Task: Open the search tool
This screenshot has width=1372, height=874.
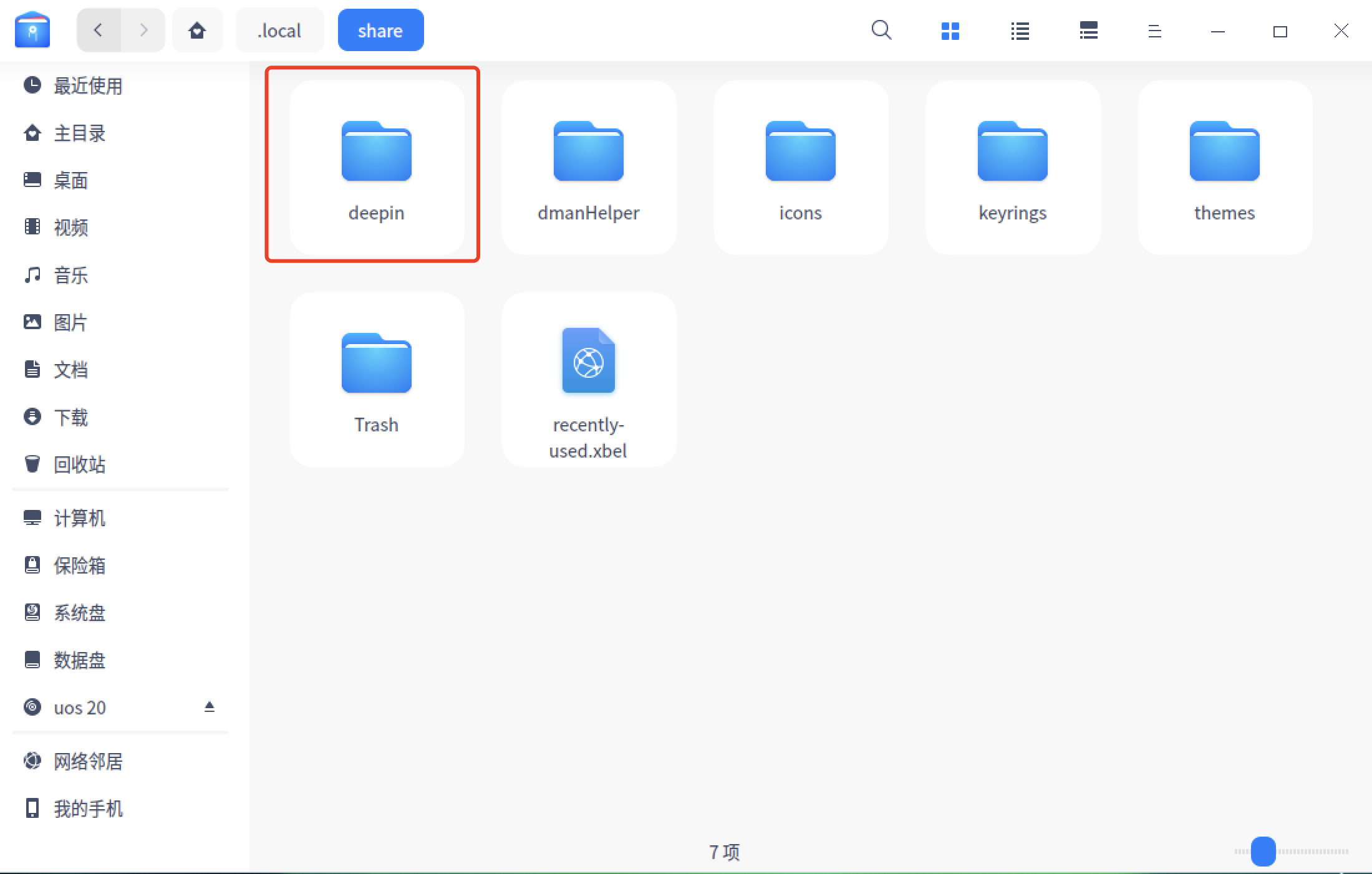Action: [x=881, y=30]
